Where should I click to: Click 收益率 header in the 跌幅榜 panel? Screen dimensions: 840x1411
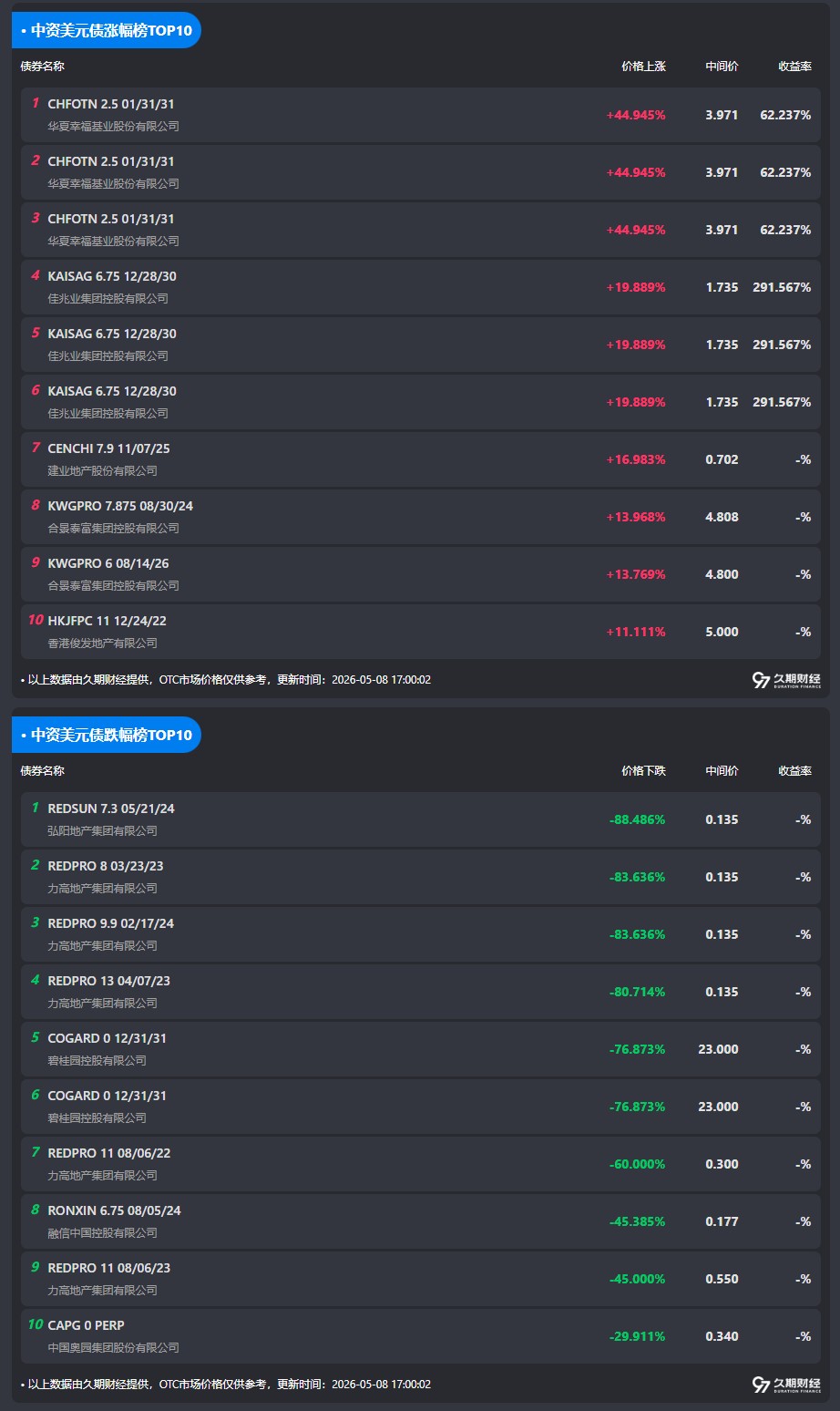tap(794, 771)
